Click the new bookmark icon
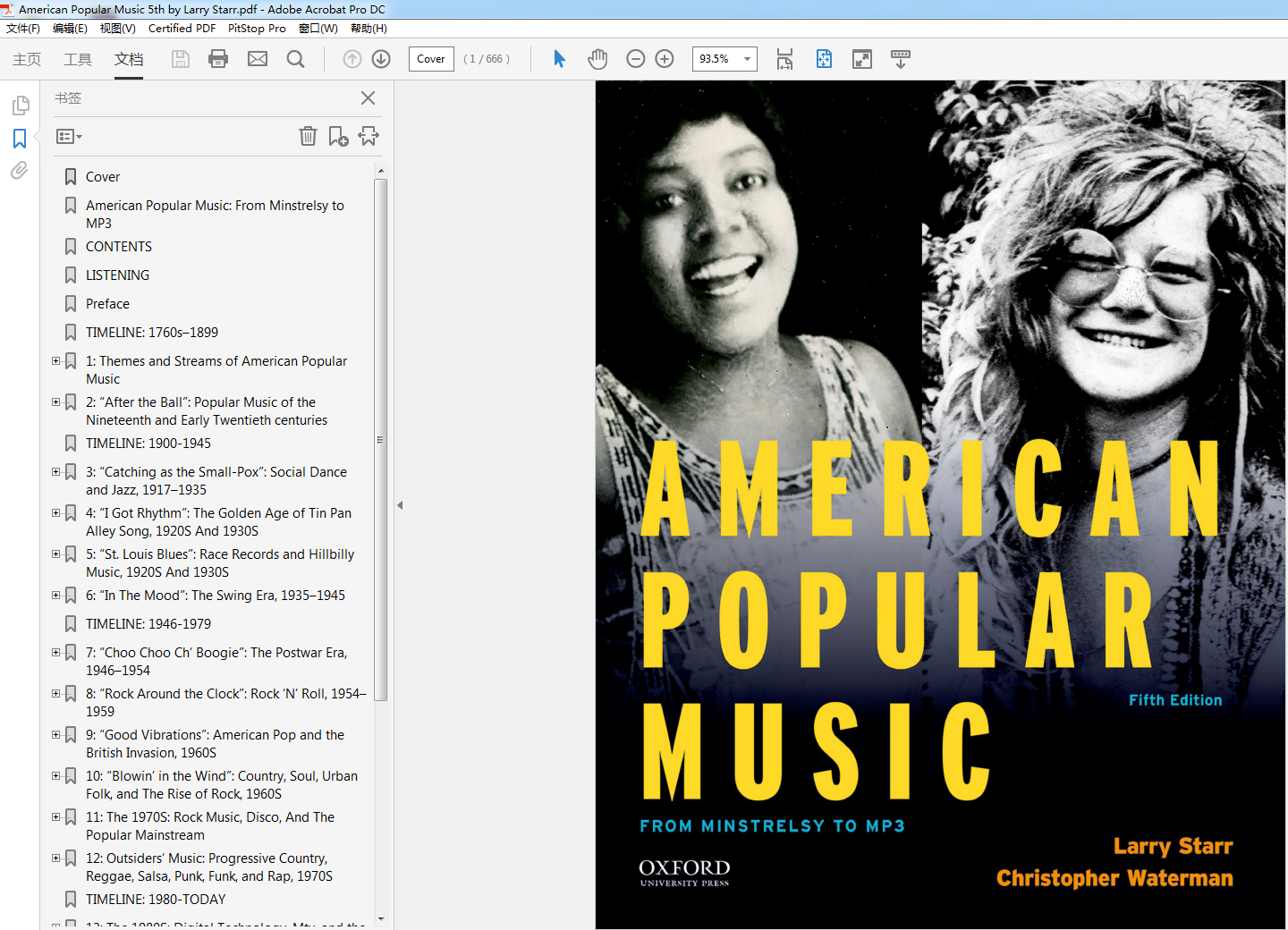 pyautogui.click(x=338, y=136)
